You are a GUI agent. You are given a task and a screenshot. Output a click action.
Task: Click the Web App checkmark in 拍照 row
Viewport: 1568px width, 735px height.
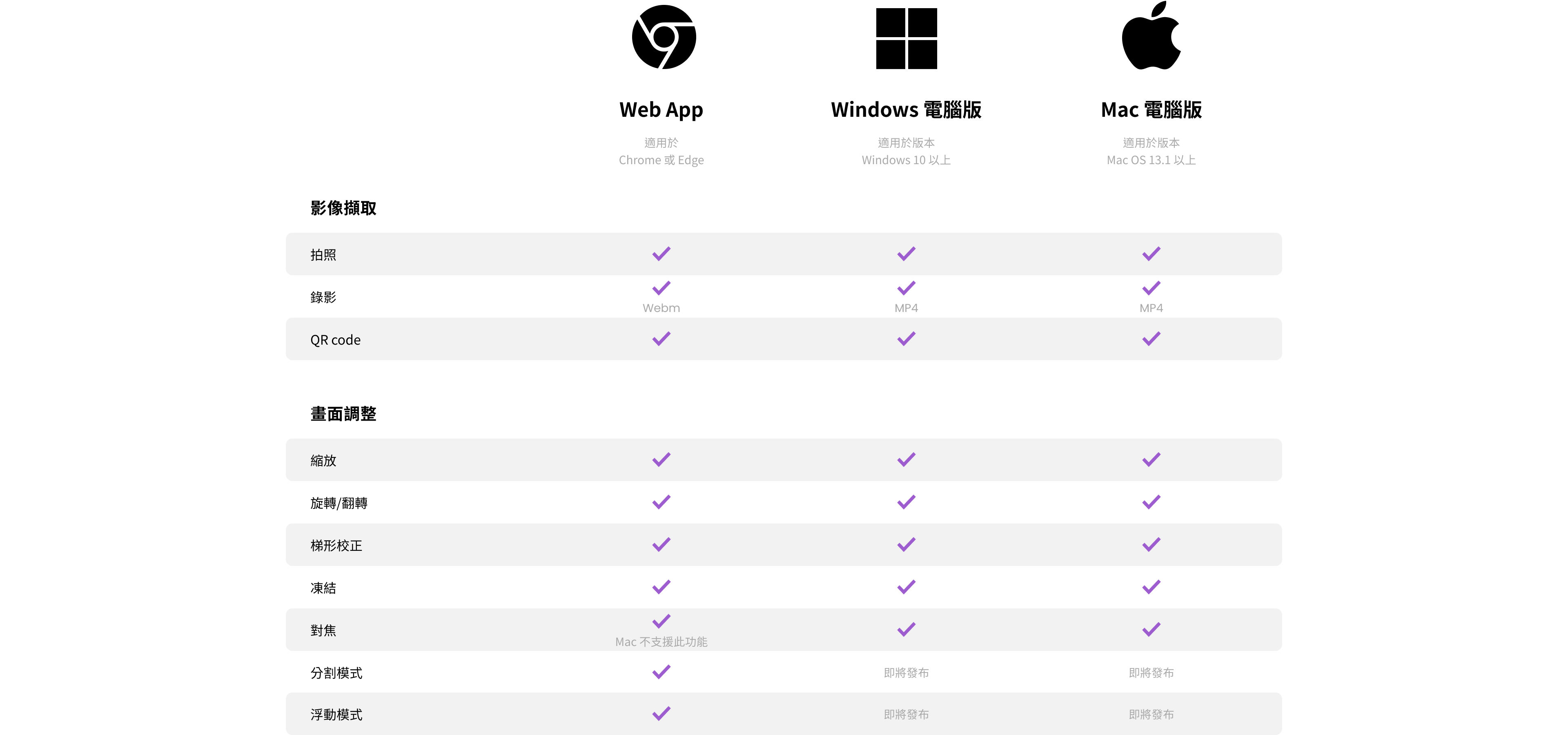661,254
